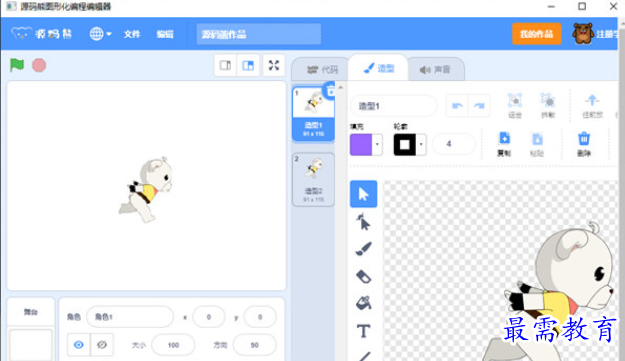
Task: Enter fullscreen stage mode
Action: click(274, 65)
